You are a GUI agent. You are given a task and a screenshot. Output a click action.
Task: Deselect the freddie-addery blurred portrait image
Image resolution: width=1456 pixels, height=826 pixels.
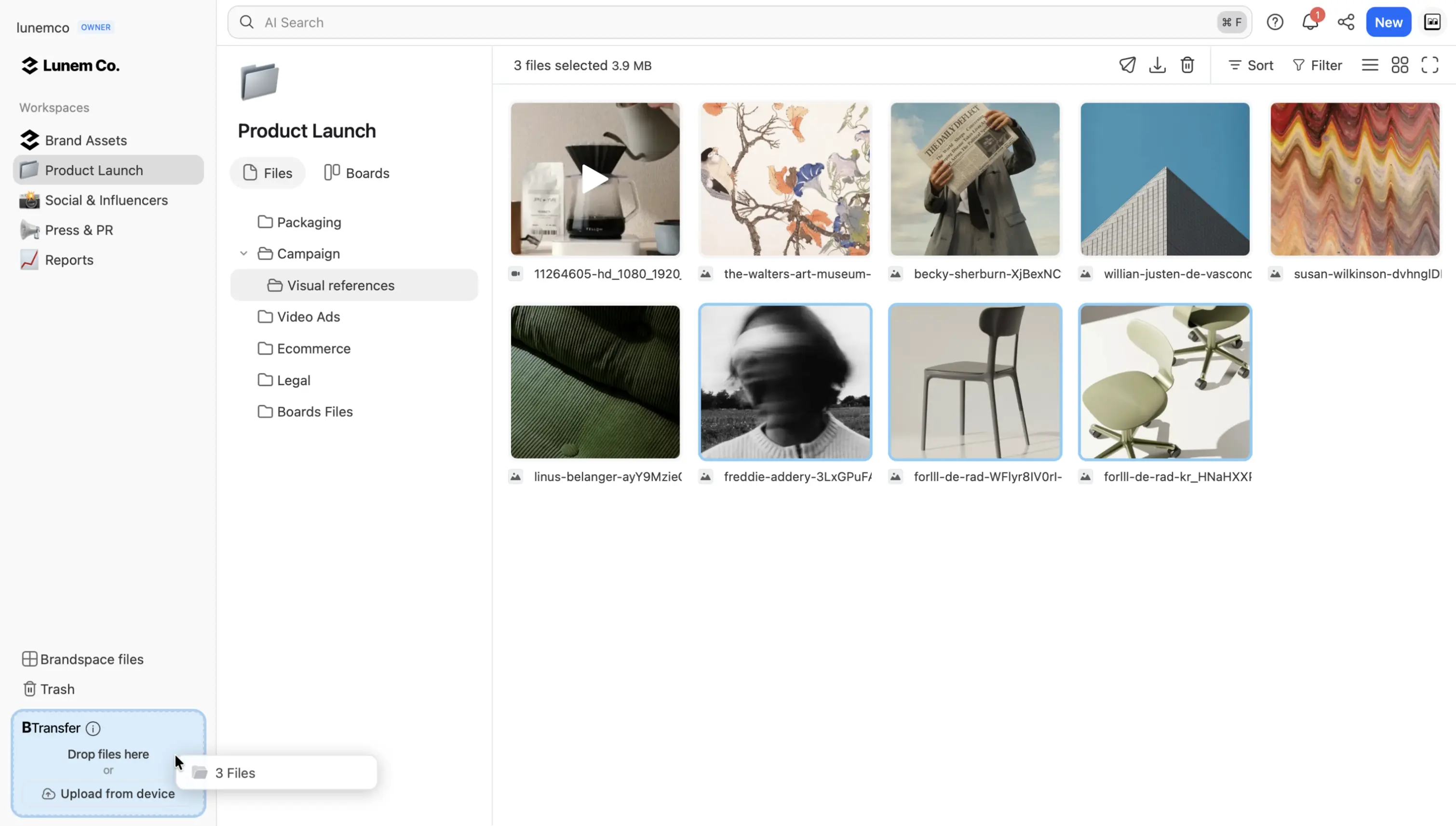(785, 382)
